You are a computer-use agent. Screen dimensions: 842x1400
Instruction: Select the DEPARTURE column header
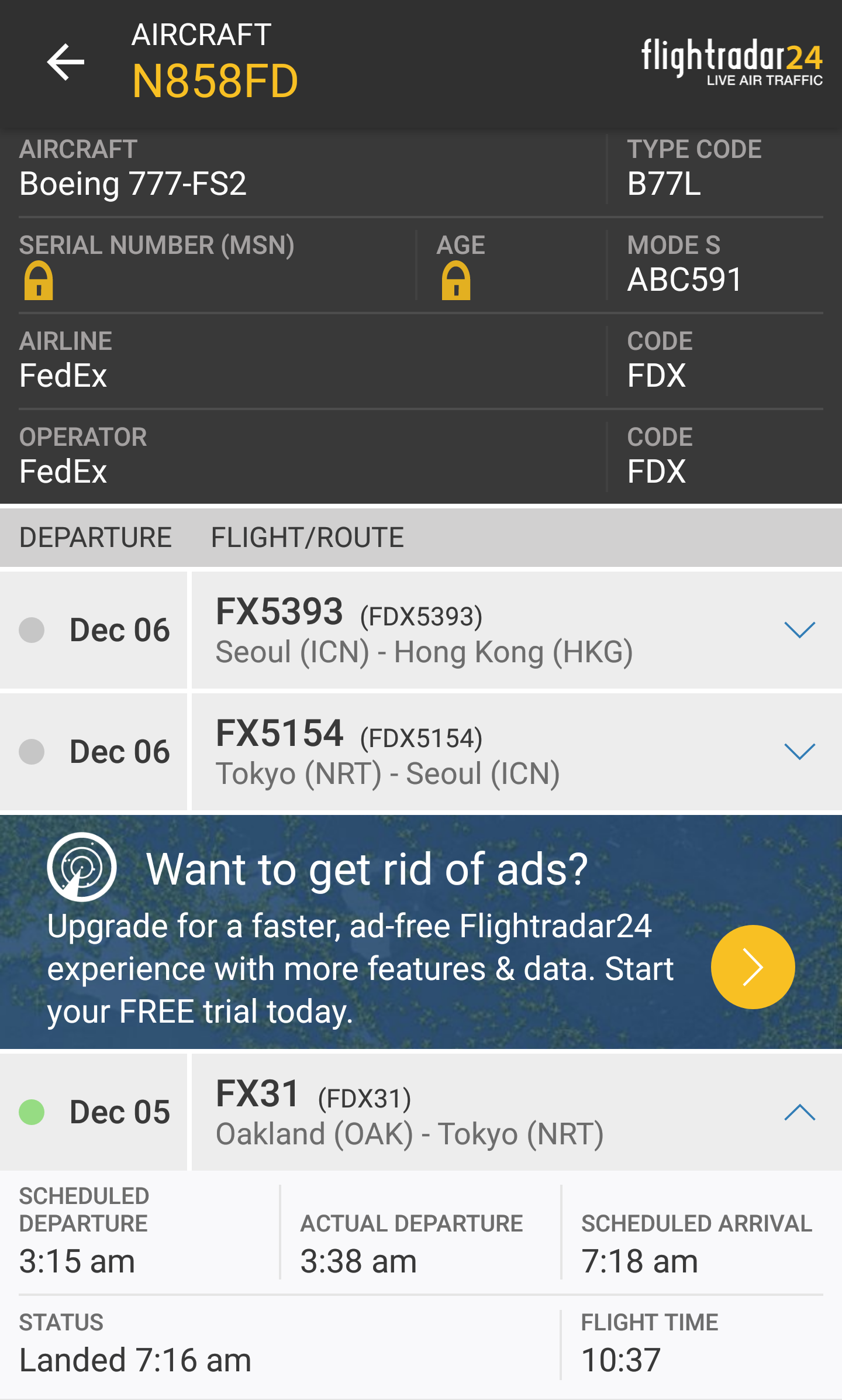click(x=95, y=537)
